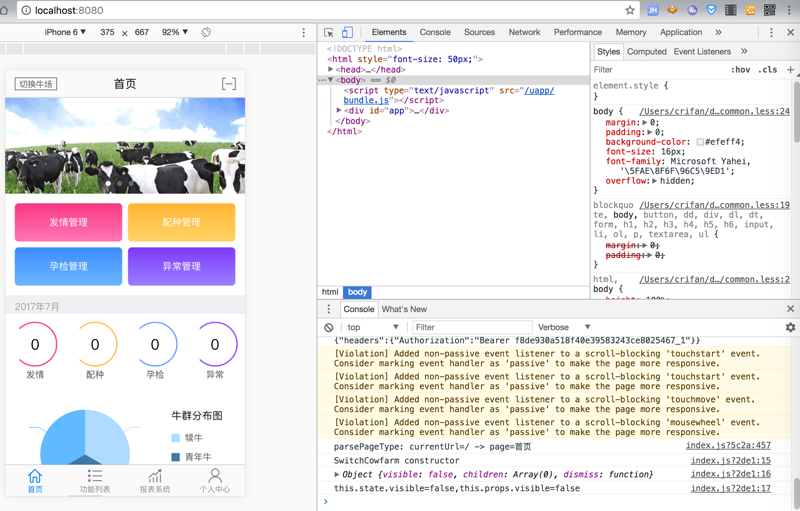Click the site info icon in address bar
This screenshot has width=800, height=511.
click(26, 10)
